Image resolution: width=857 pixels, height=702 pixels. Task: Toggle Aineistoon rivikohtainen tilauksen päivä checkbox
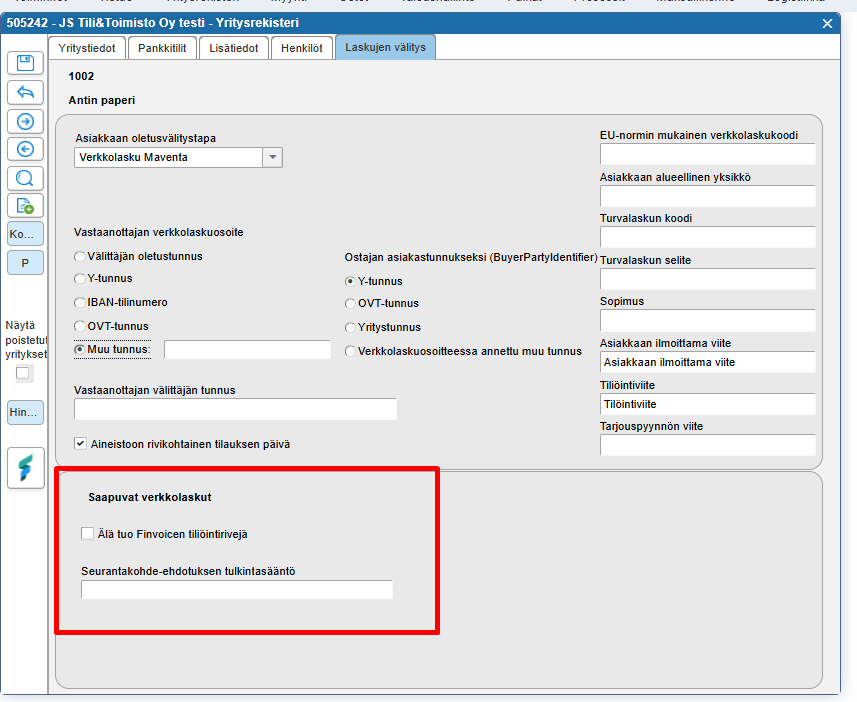coord(80,443)
